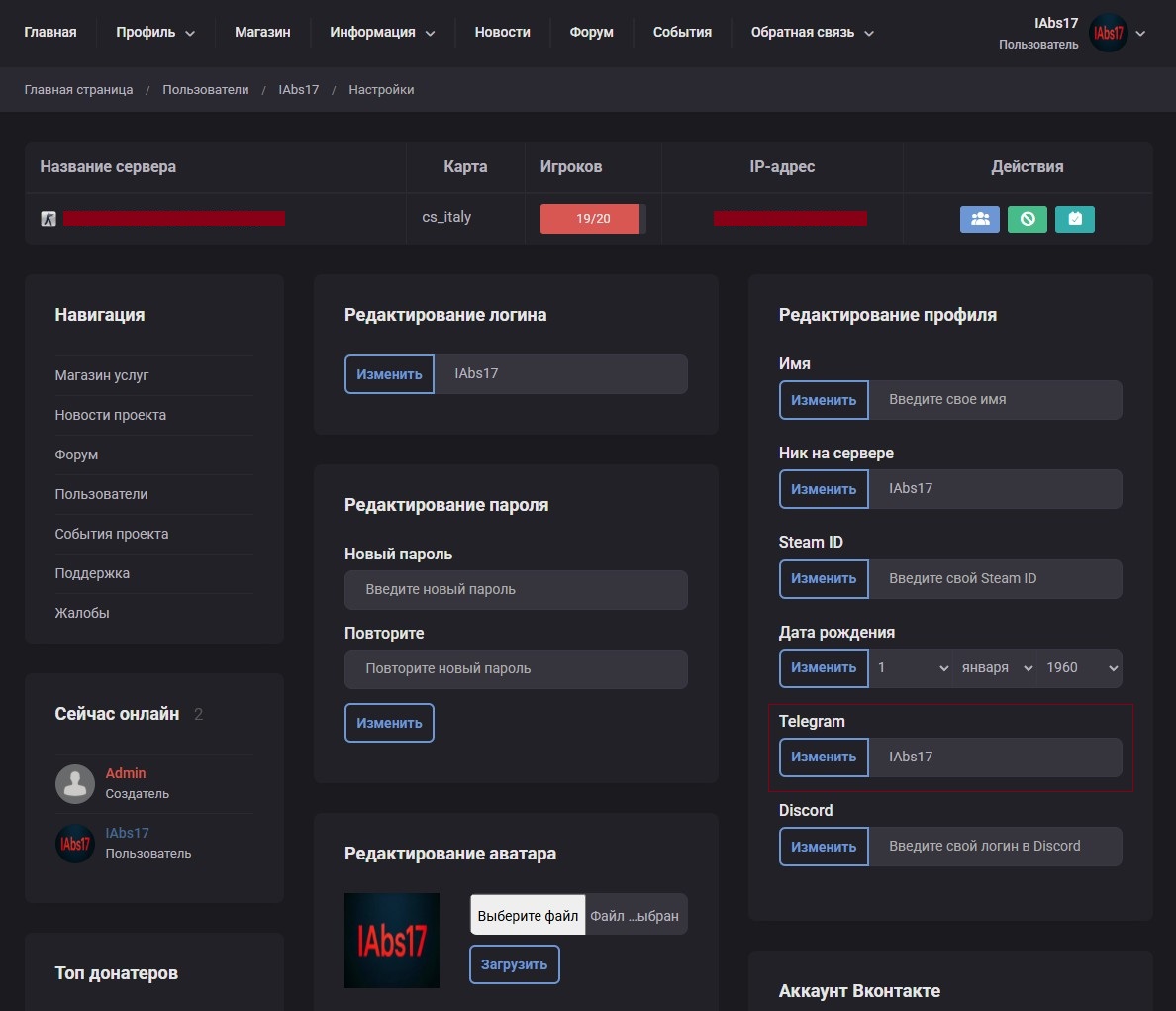
Task: Click the current avatar preview image
Action: click(391, 941)
